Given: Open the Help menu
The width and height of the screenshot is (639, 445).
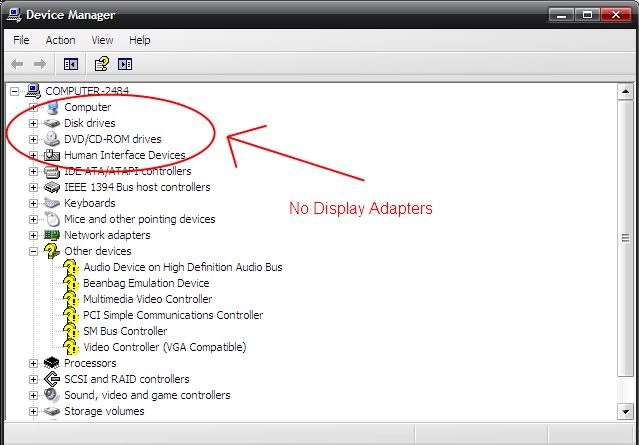Looking at the screenshot, I should click(x=140, y=40).
